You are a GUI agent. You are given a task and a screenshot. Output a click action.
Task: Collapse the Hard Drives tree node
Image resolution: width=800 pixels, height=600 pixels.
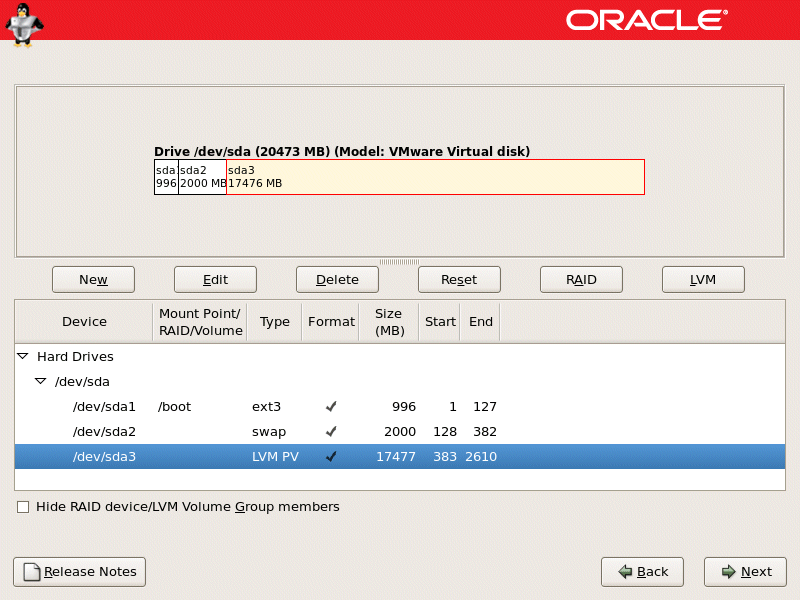click(23, 356)
